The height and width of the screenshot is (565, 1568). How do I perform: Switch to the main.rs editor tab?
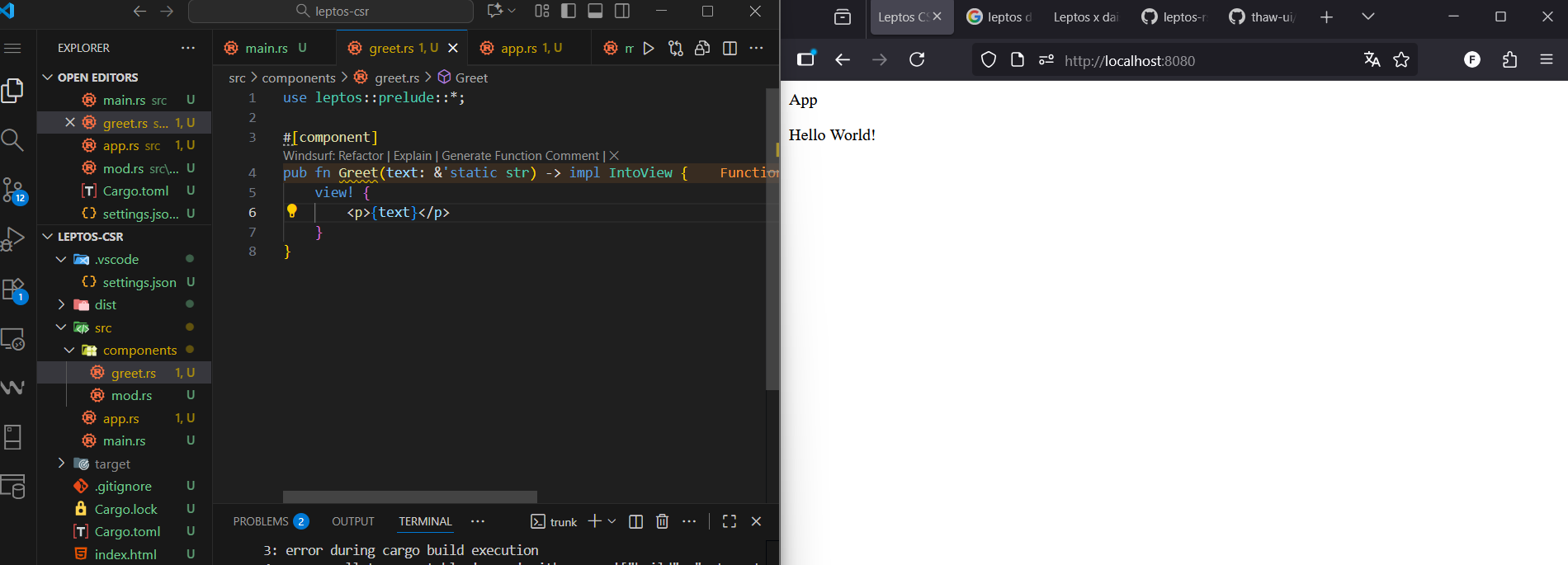point(266,48)
